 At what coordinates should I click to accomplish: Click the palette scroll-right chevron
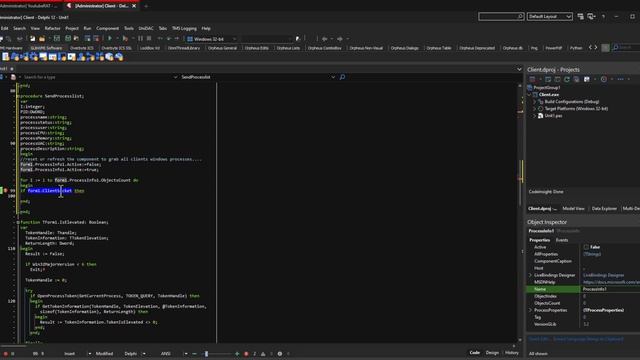596,48
